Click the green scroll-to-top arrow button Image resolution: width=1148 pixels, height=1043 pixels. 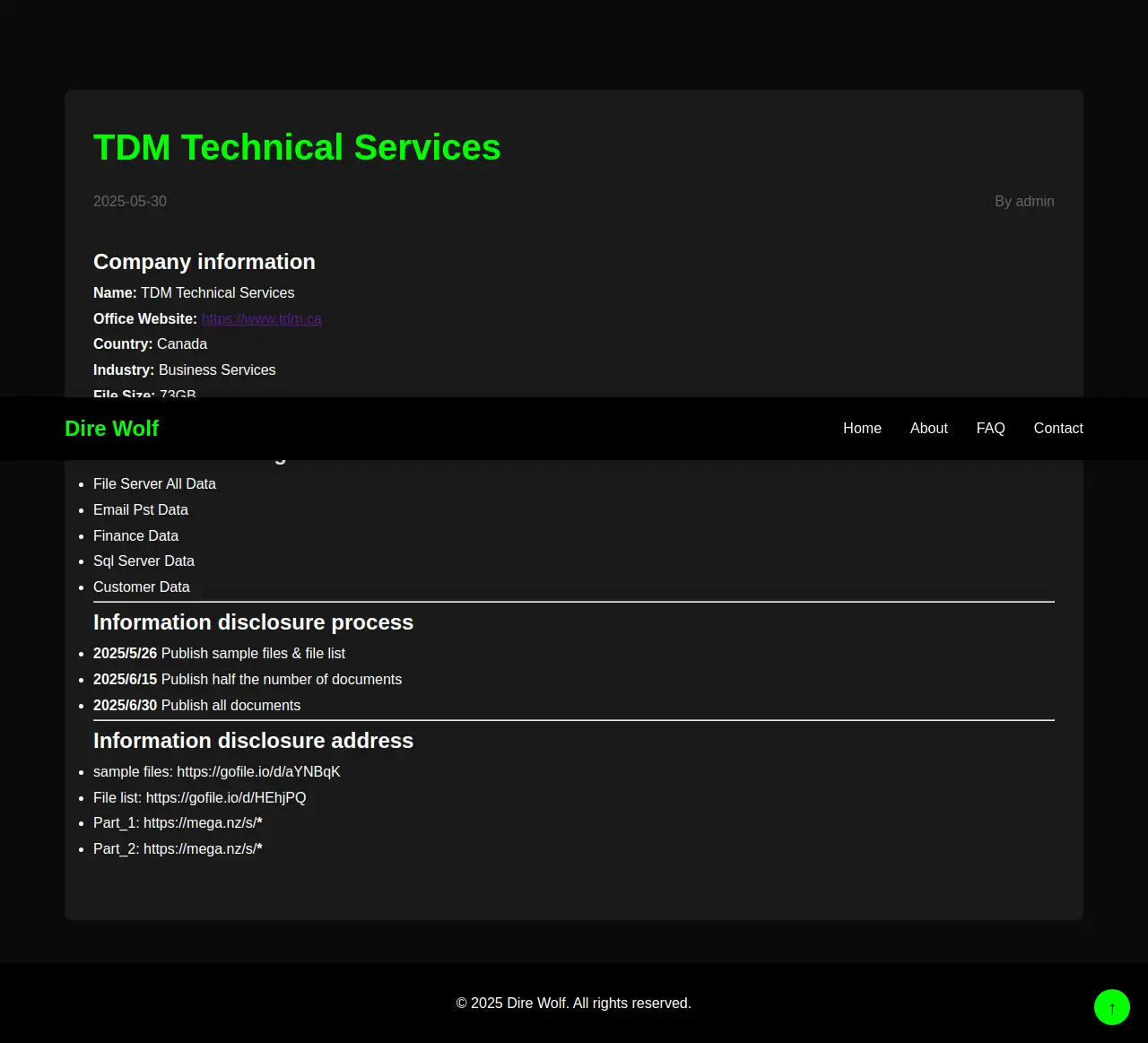(x=1111, y=1007)
